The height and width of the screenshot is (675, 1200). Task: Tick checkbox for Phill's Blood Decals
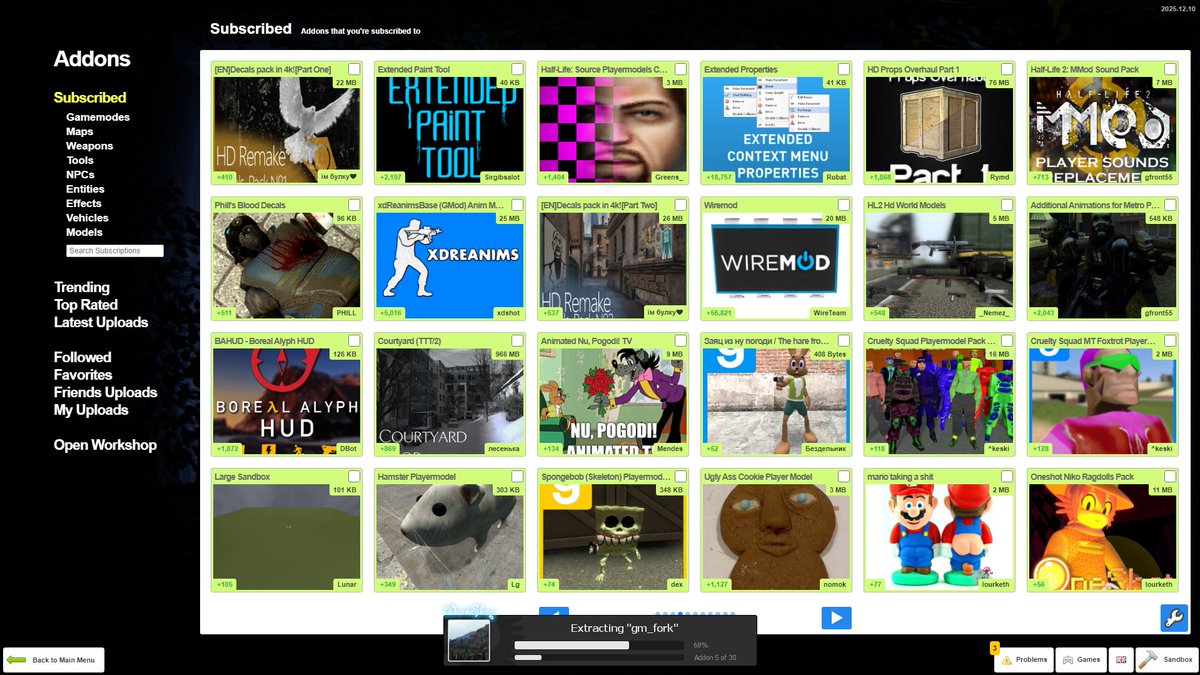(354, 205)
